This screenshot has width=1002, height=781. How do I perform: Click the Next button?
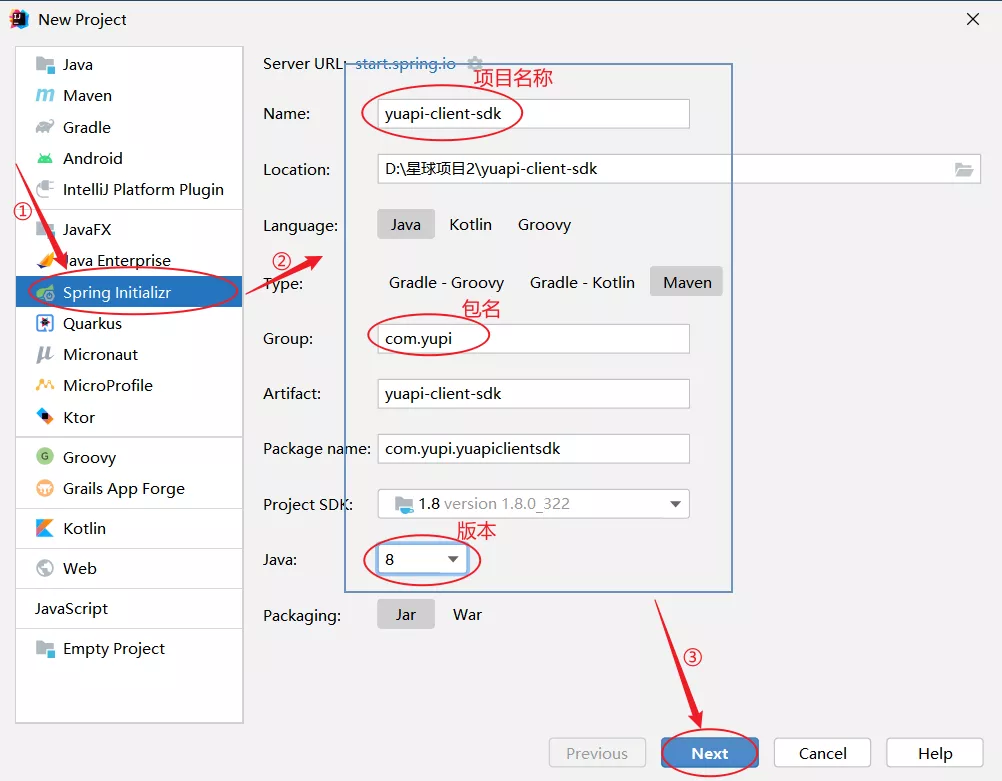point(709,753)
